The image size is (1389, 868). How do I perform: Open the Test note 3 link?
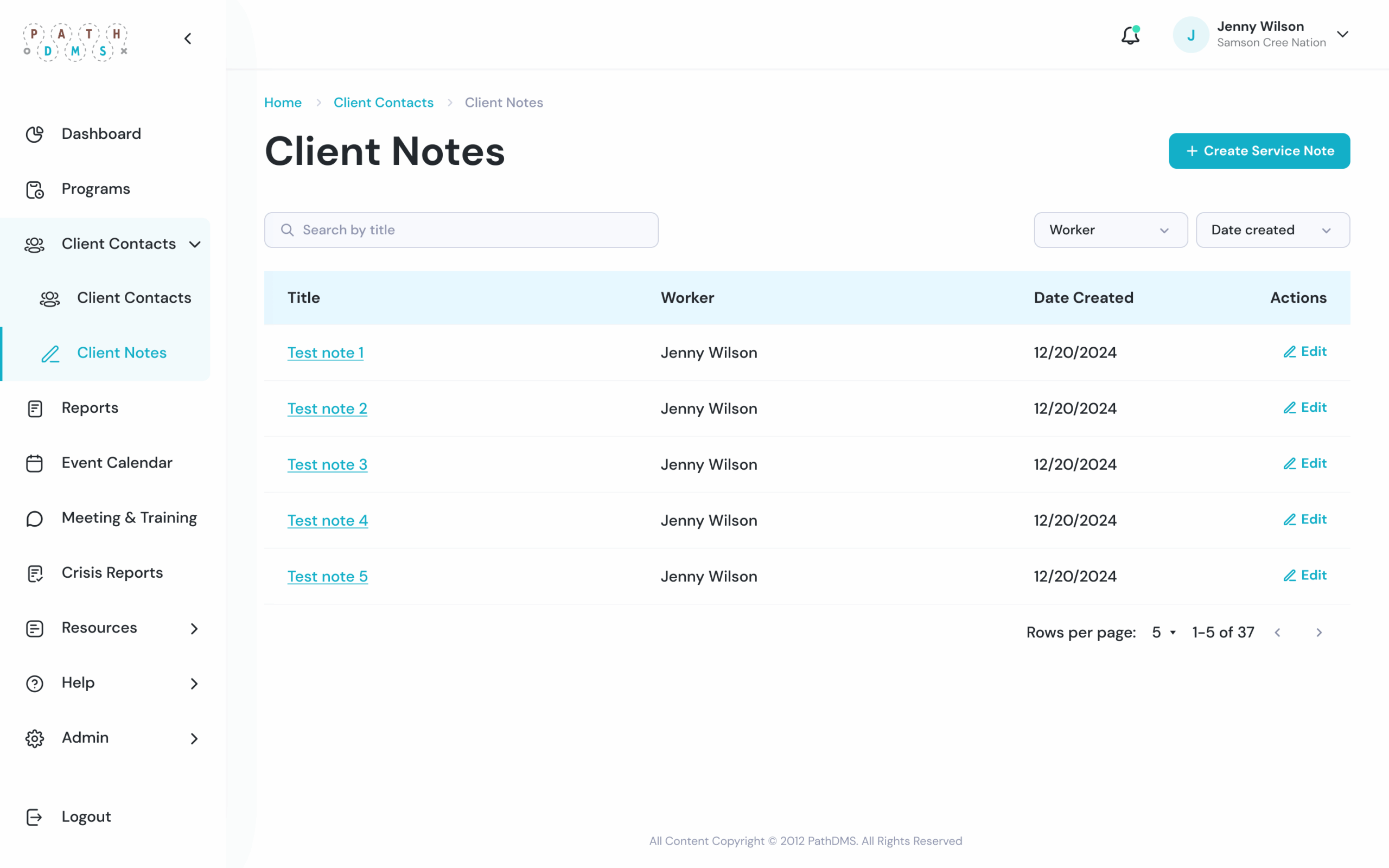327,464
